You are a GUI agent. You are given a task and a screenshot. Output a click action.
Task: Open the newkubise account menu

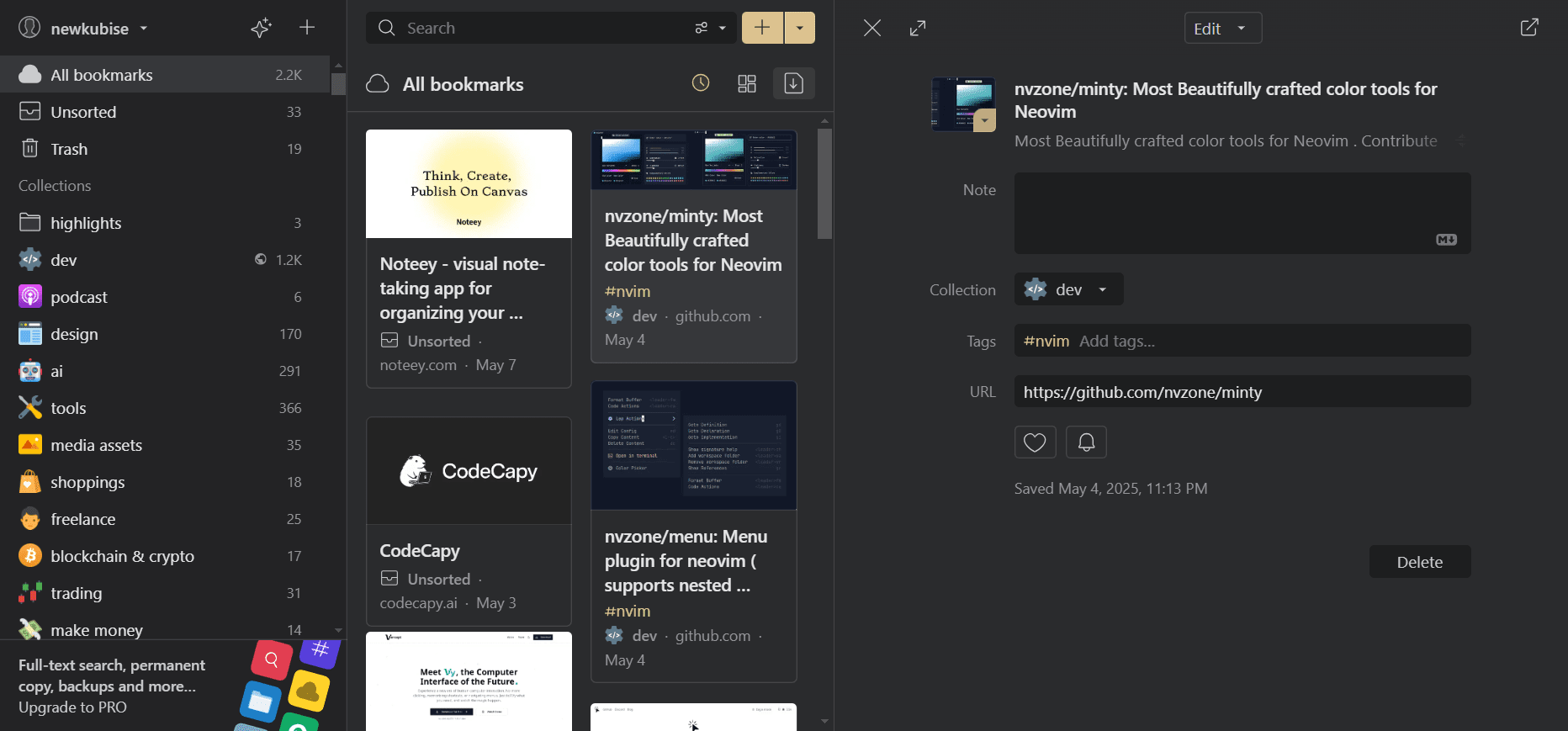coord(83,28)
